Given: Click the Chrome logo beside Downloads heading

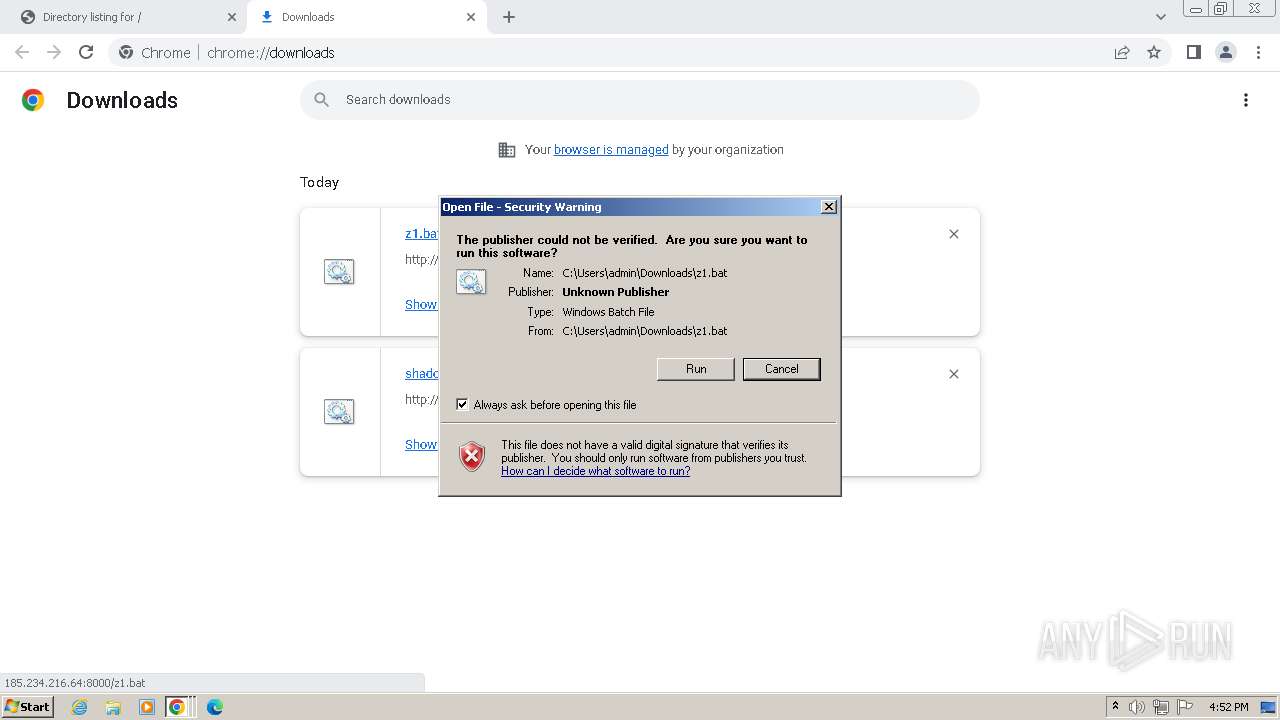Looking at the screenshot, I should click(33, 100).
